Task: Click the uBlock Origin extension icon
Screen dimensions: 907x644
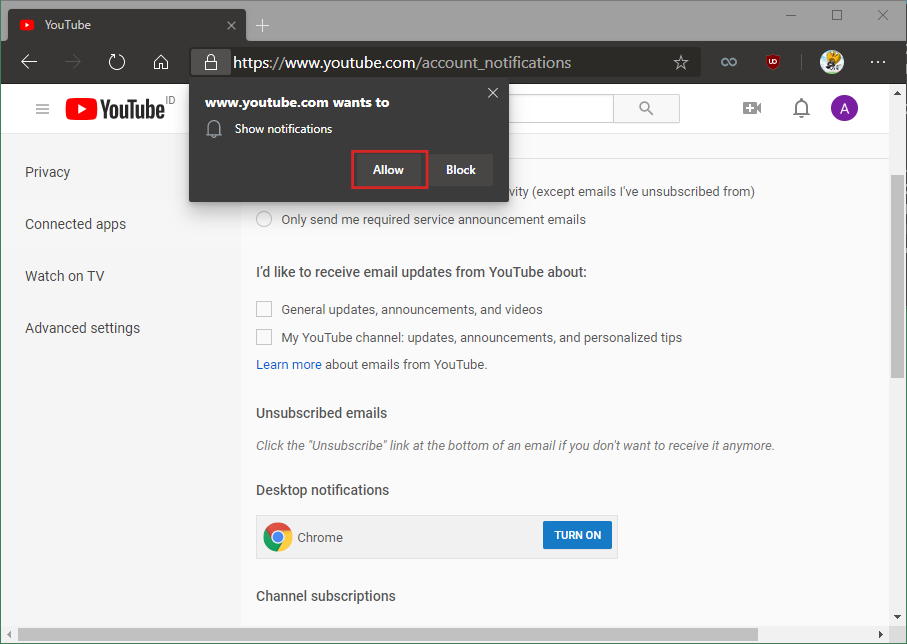Action: [x=772, y=62]
